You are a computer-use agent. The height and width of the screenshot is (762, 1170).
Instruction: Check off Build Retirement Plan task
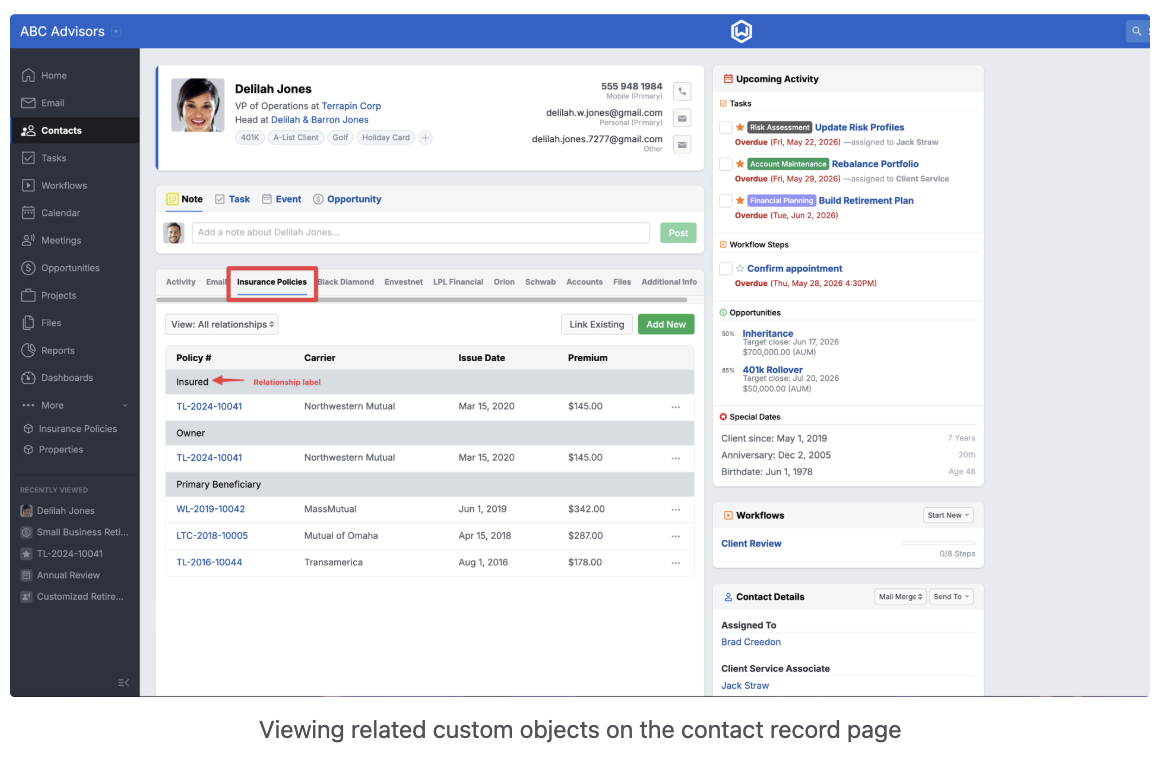point(725,201)
